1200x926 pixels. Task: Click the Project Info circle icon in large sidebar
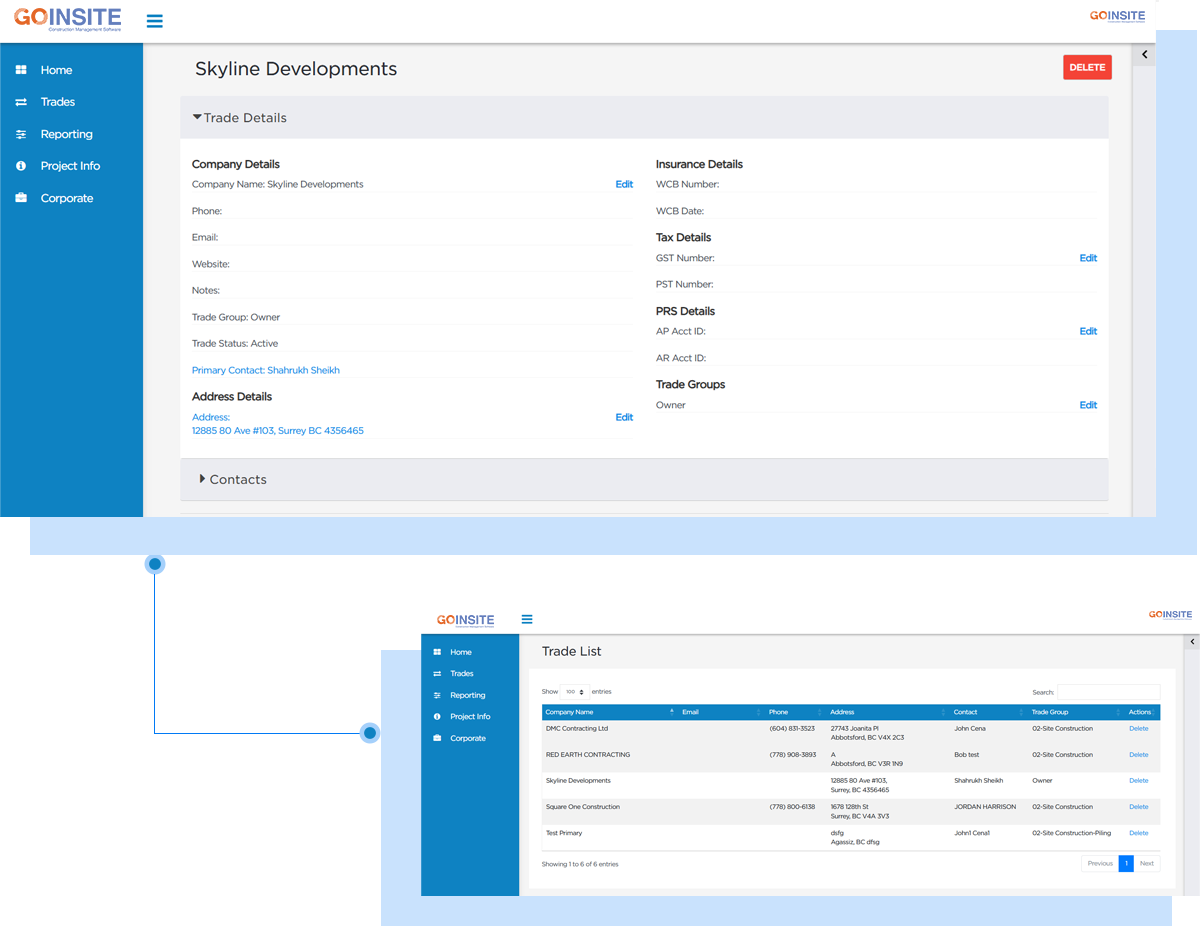pyautogui.click(x=21, y=166)
